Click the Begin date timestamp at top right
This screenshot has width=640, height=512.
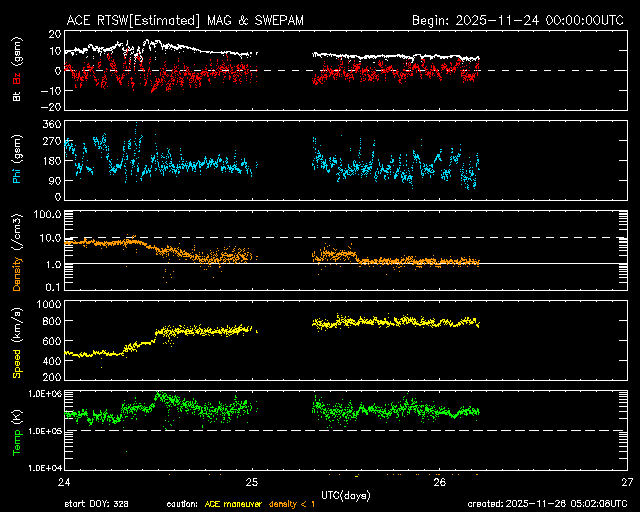(520, 20)
